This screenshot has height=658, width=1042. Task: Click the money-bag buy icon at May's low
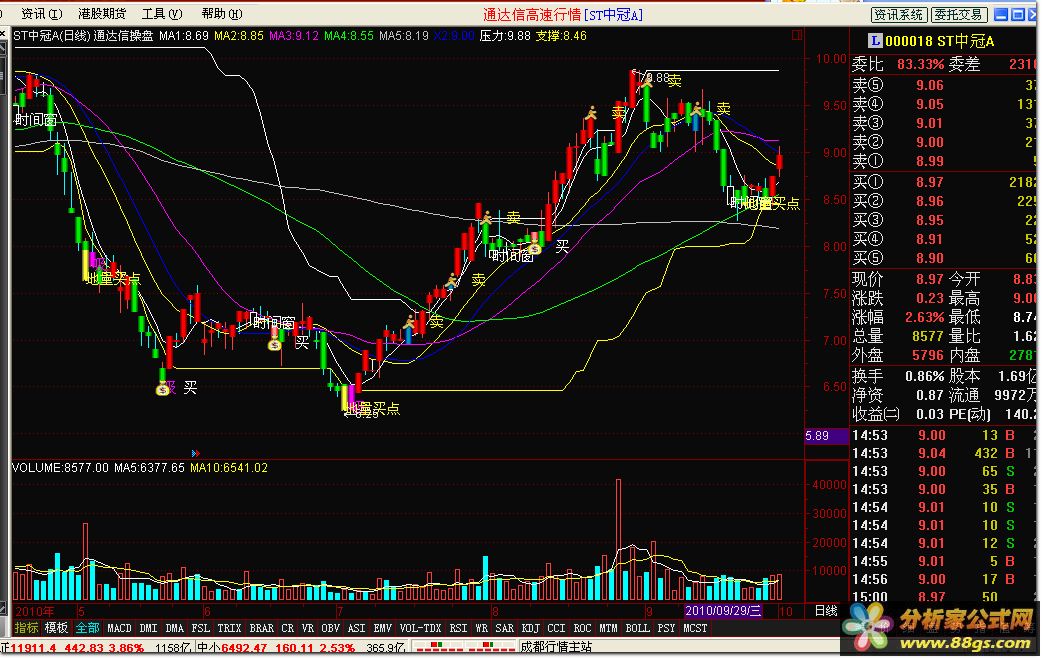[163, 389]
